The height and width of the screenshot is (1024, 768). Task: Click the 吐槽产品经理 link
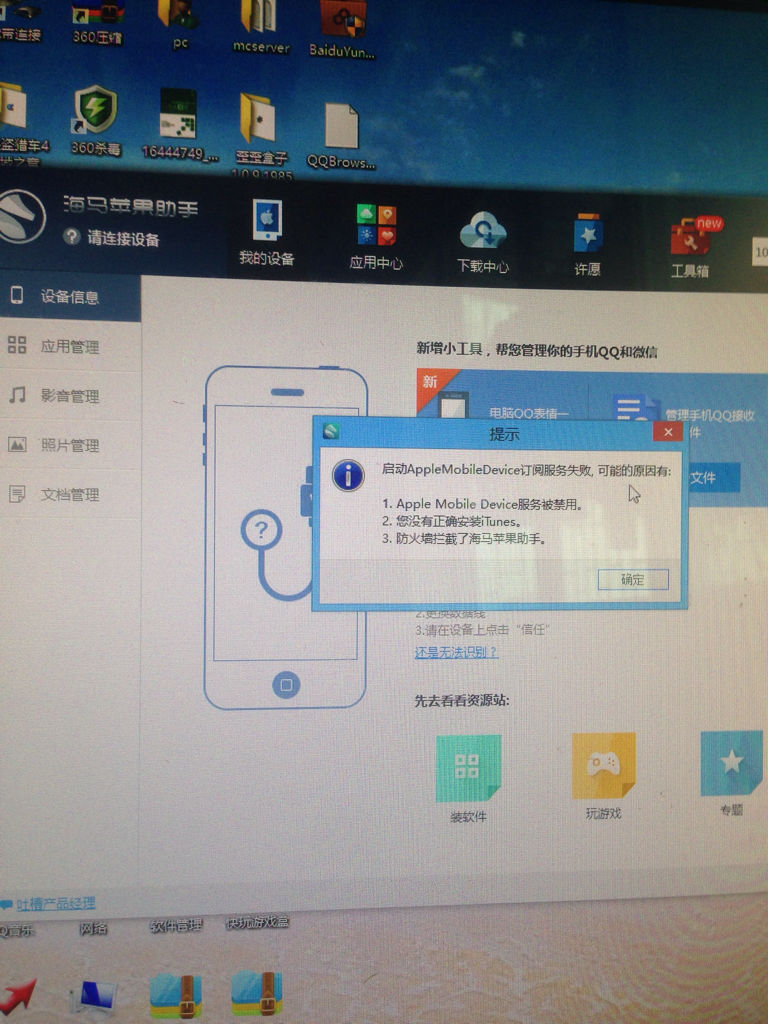pos(55,904)
